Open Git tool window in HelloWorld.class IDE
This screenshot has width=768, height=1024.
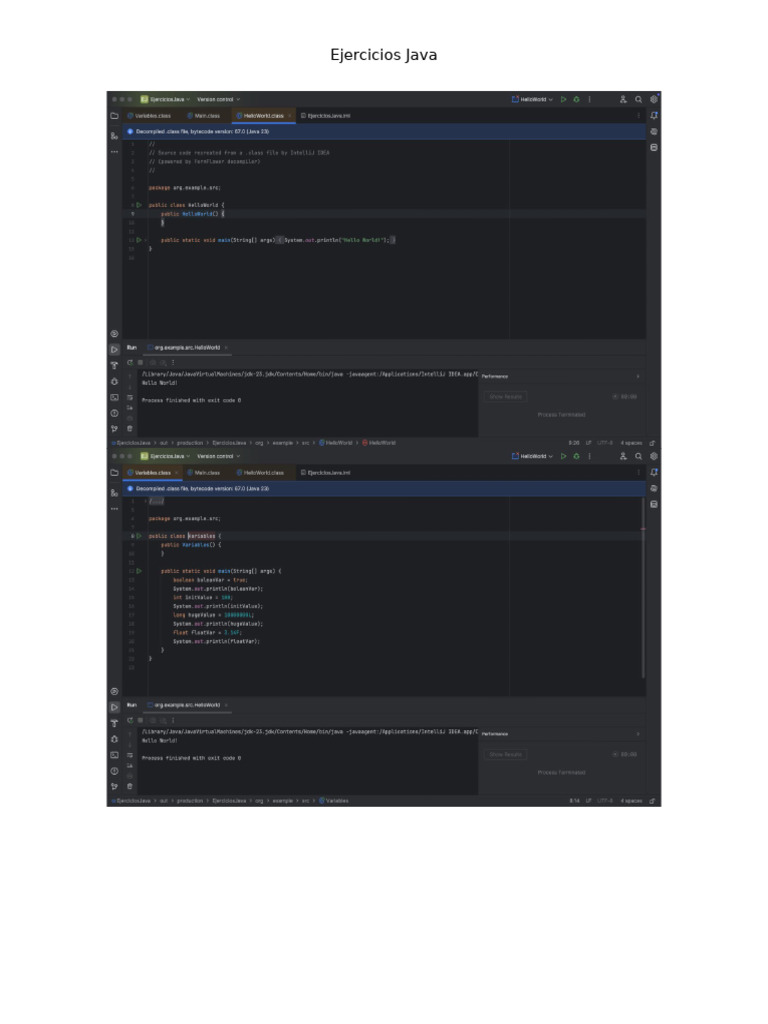[x=114, y=428]
